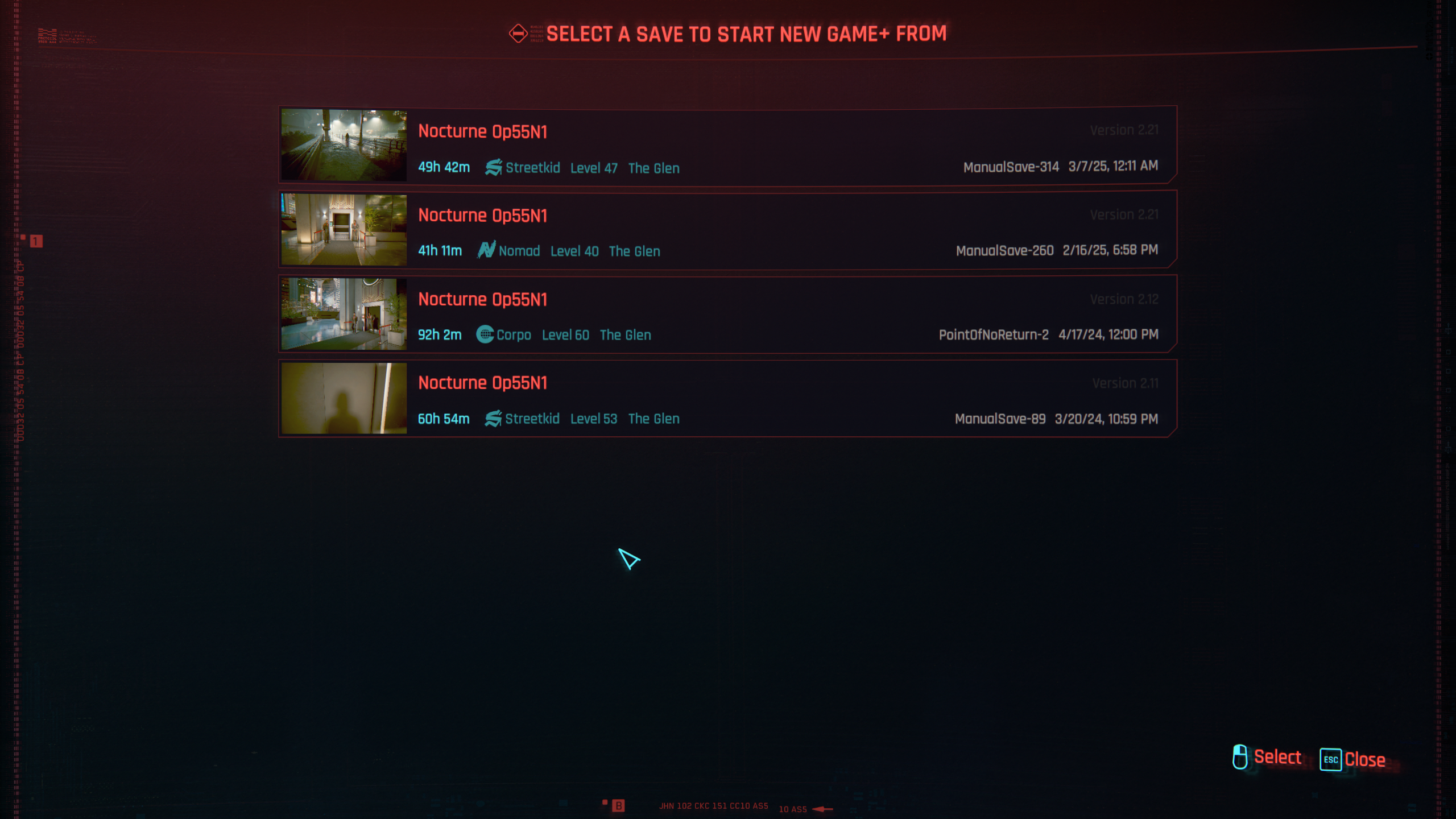This screenshot has height=819, width=1456.
Task: Select the Level 40 Nomad save entry
Action: click(727, 229)
